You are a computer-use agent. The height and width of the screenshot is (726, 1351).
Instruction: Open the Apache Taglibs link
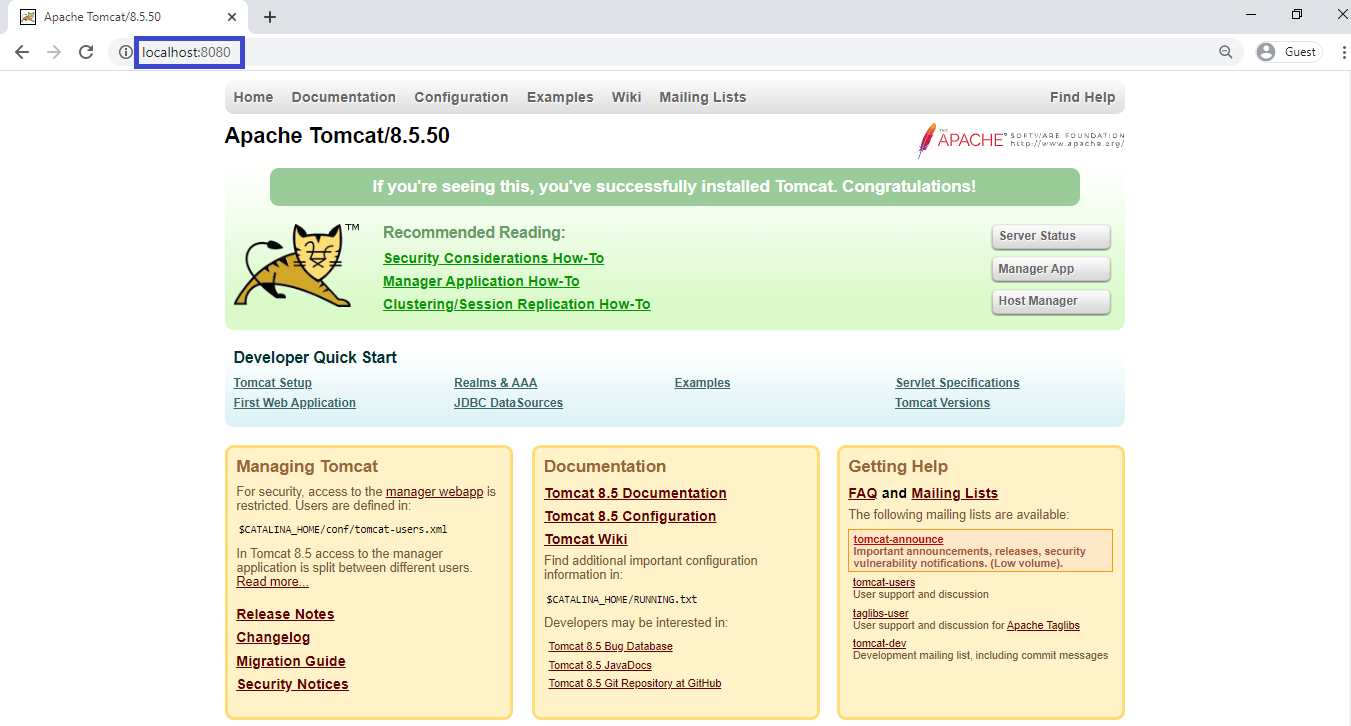point(1043,625)
